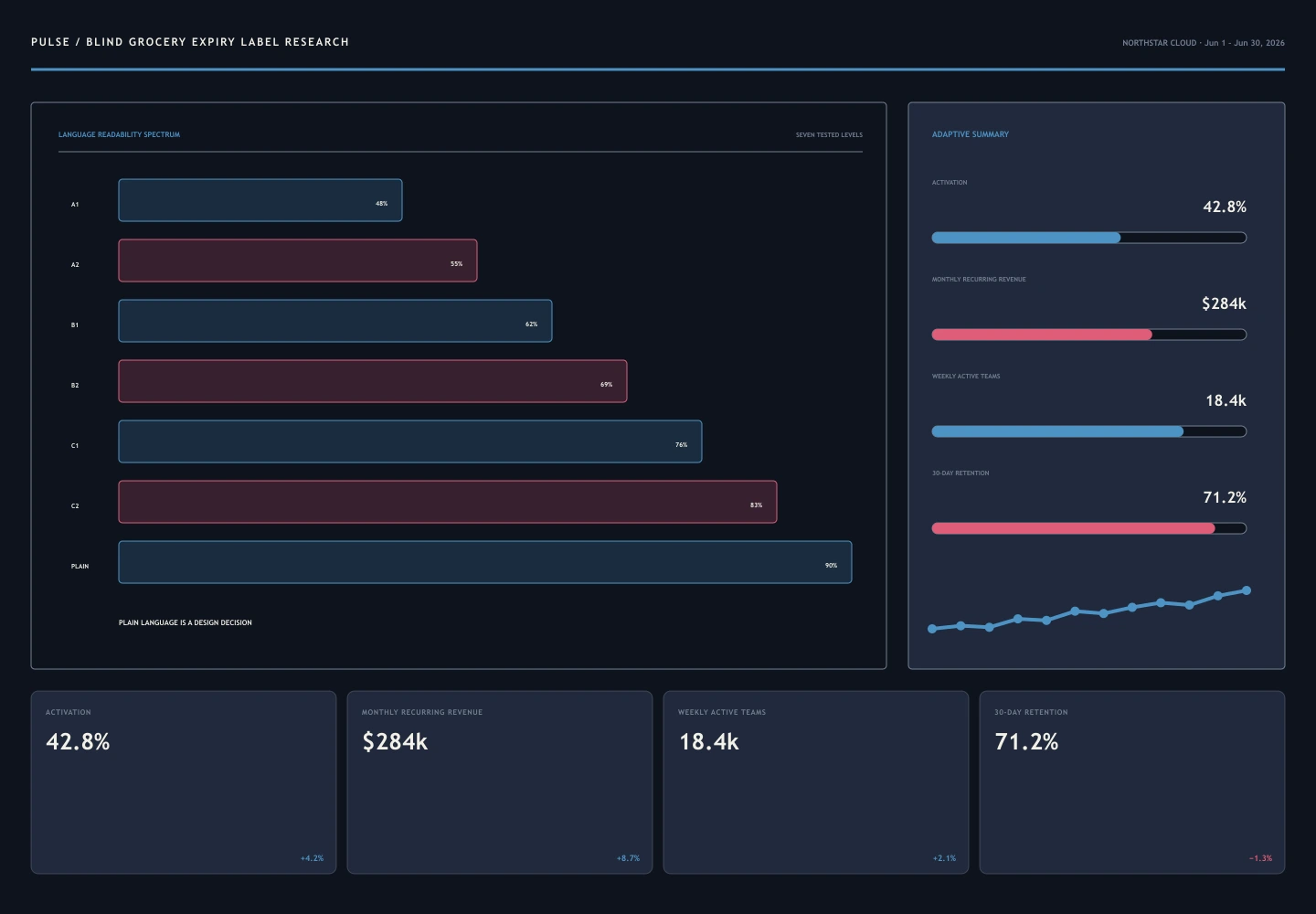
Task: Click the $284k value in Adaptive Summary
Action: pyautogui.click(x=1224, y=303)
